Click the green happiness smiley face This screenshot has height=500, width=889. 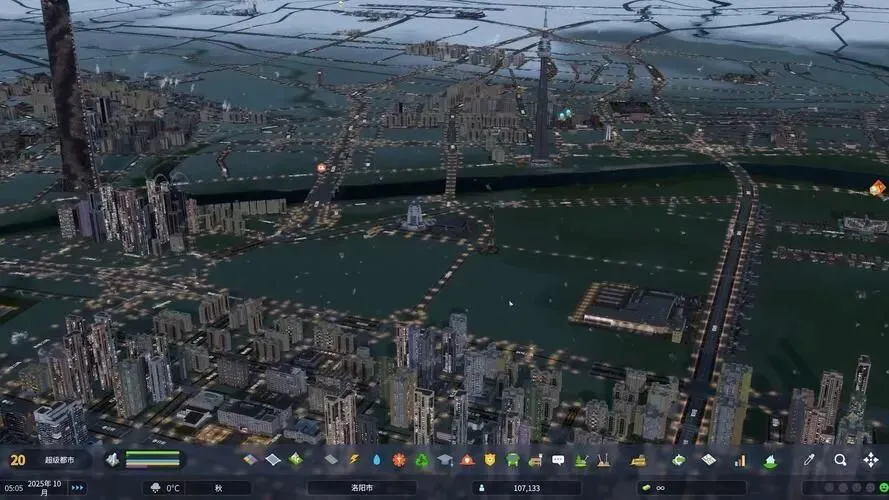[x=883, y=488]
